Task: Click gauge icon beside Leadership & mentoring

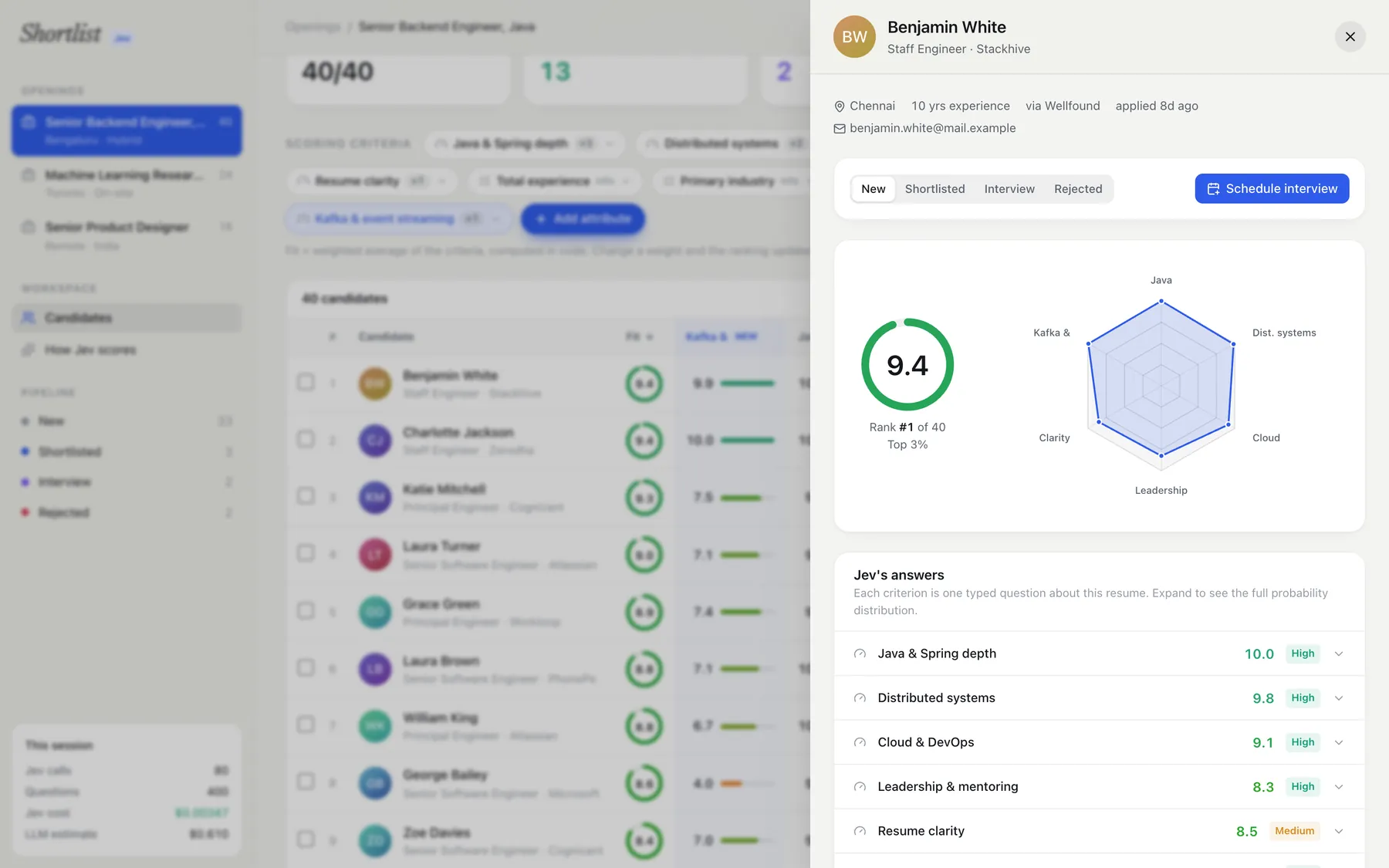Action: point(860,787)
